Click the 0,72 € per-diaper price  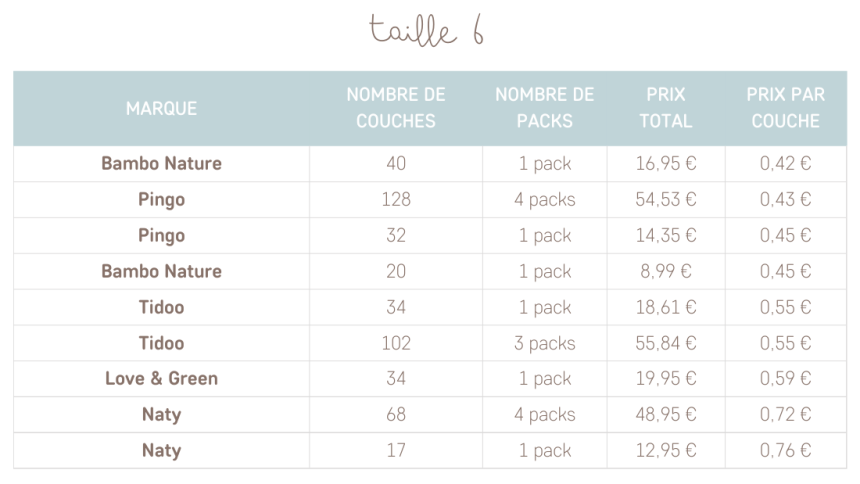(x=785, y=414)
